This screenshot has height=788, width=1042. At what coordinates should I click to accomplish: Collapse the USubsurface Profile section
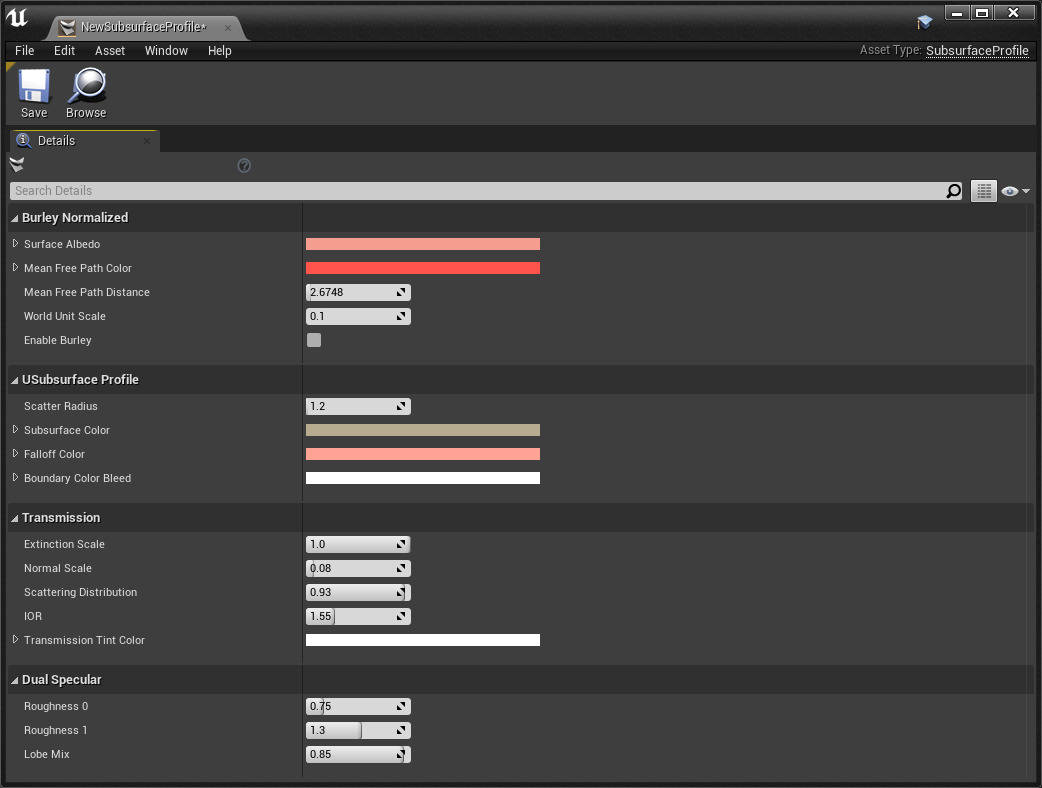[x=15, y=381]
